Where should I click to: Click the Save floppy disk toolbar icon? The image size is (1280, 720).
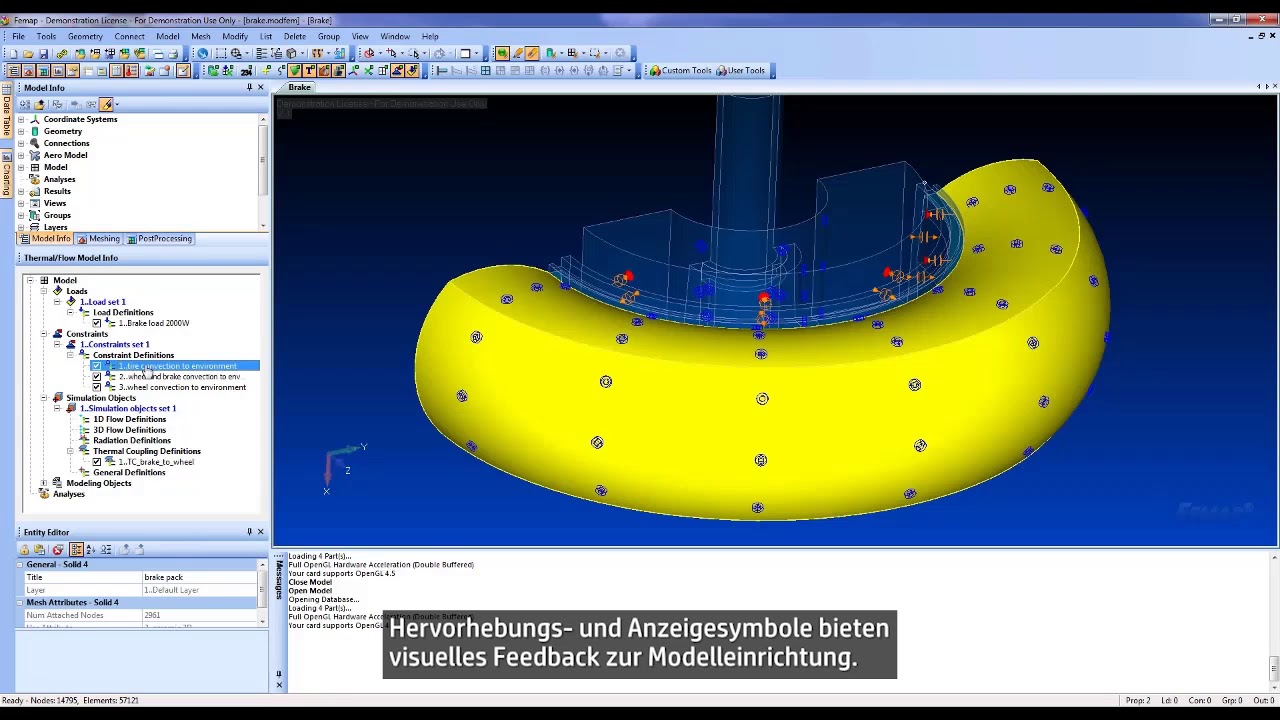43,54
